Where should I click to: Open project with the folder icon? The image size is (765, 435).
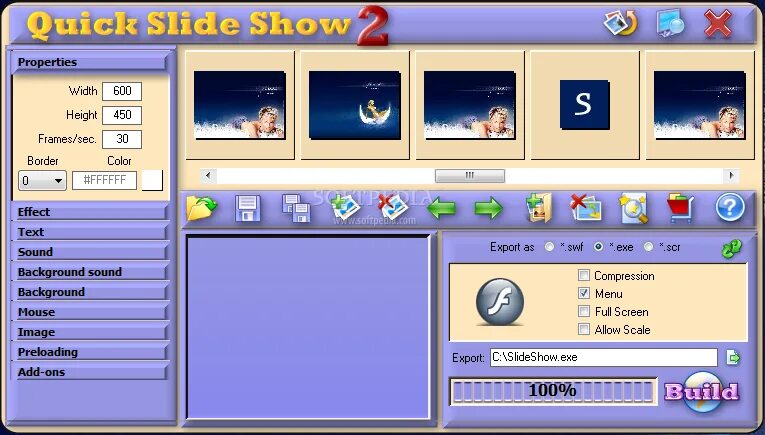click(201, 208)
